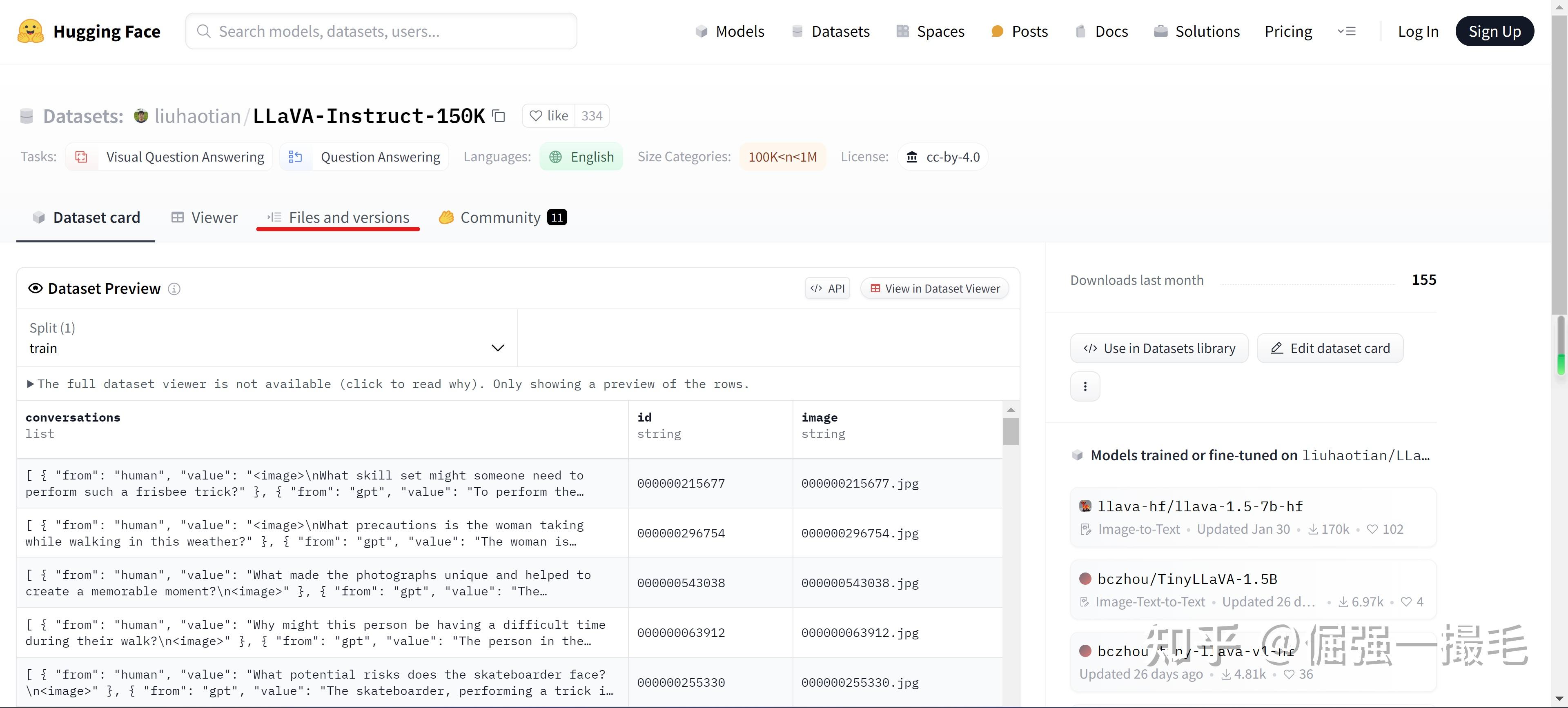Image resolution: width=1568 pixels, height=708 pixels.
Task: Expand the dataset viewer not available note
Action: click(x=388, y=384)
